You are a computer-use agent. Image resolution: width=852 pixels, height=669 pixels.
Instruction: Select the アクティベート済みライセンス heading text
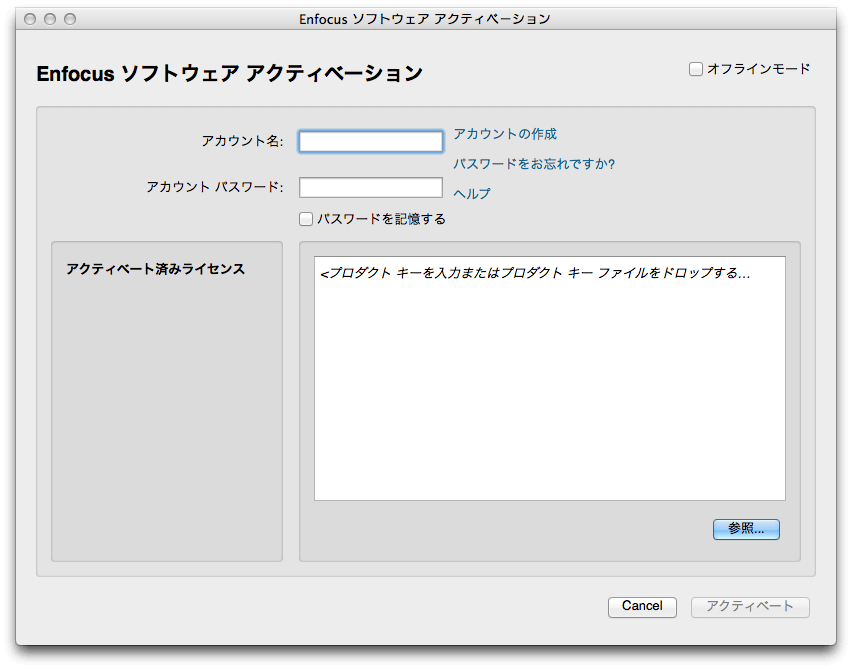155,269
